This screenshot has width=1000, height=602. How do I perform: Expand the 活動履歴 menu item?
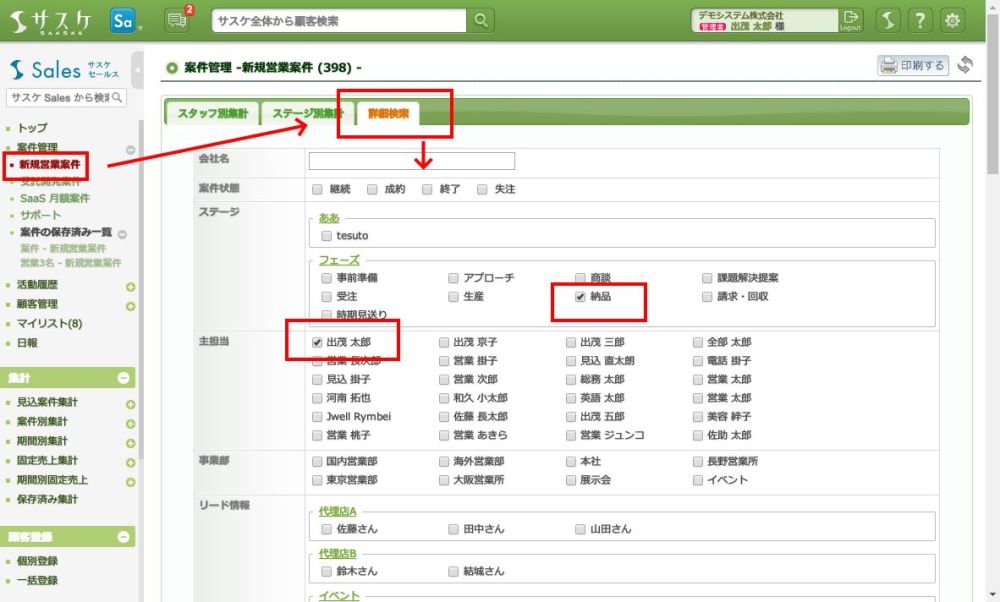point(130,285)
